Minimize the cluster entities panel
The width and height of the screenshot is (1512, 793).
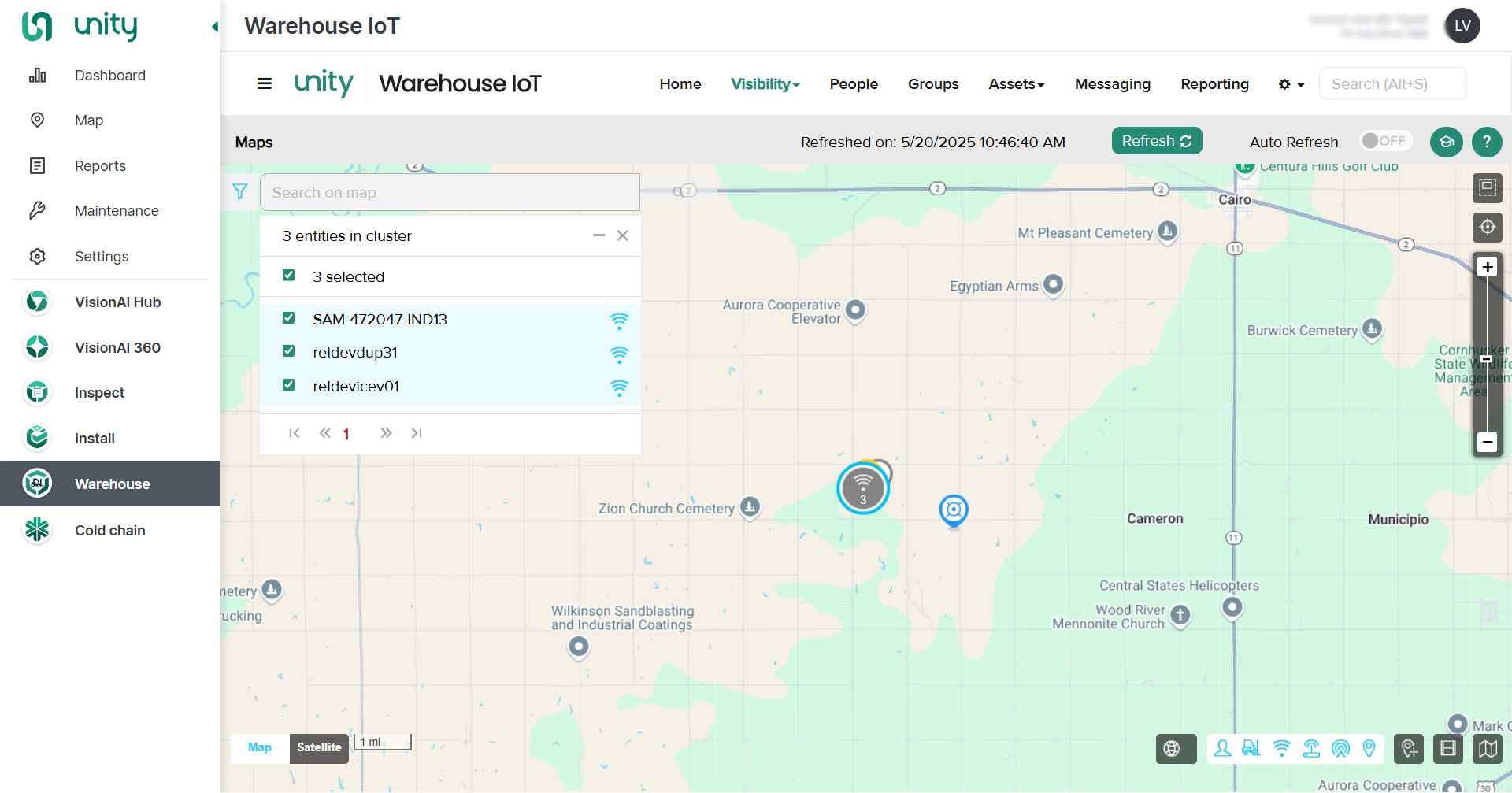click(598, 235)
